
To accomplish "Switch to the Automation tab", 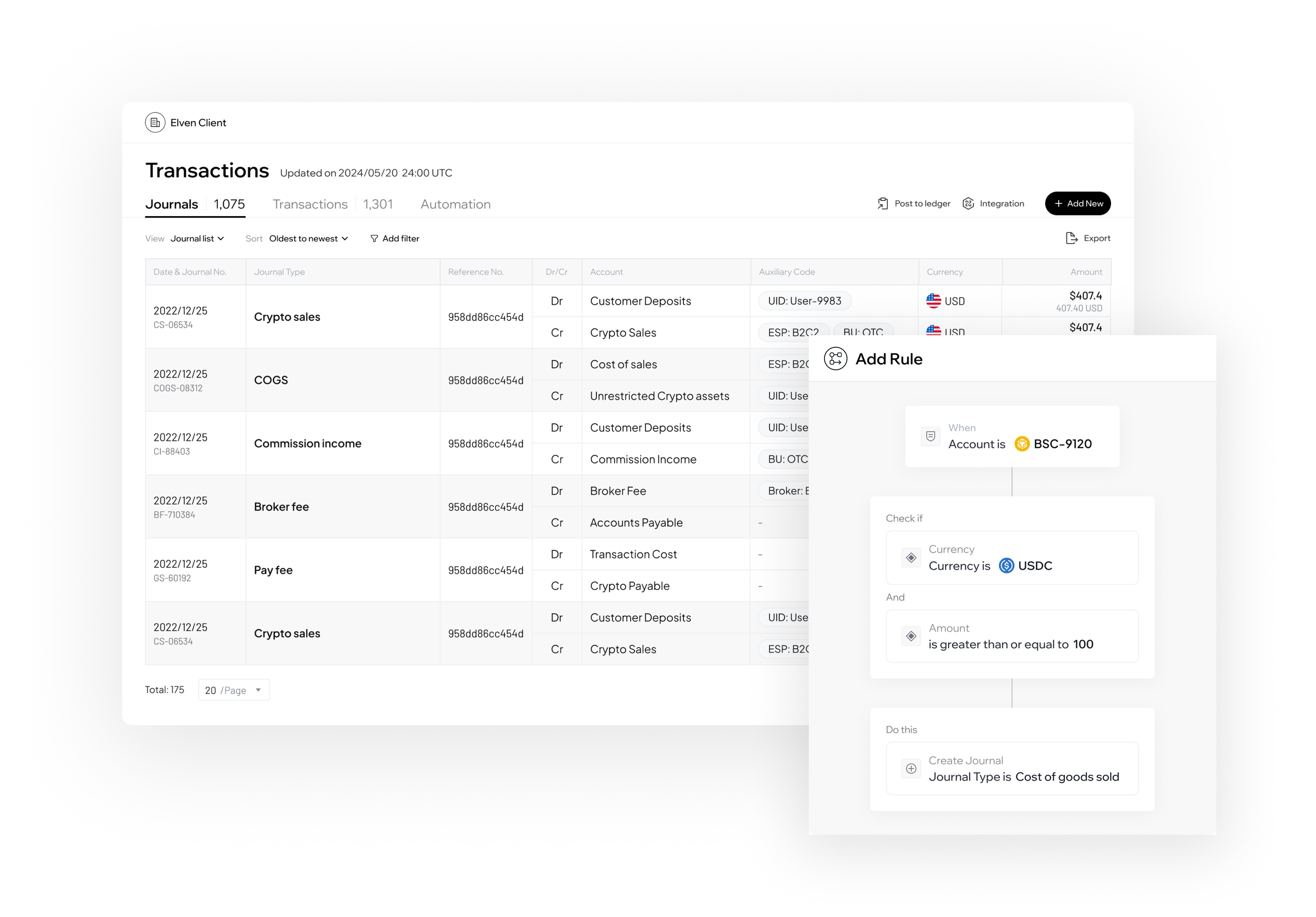I will 455,204.
